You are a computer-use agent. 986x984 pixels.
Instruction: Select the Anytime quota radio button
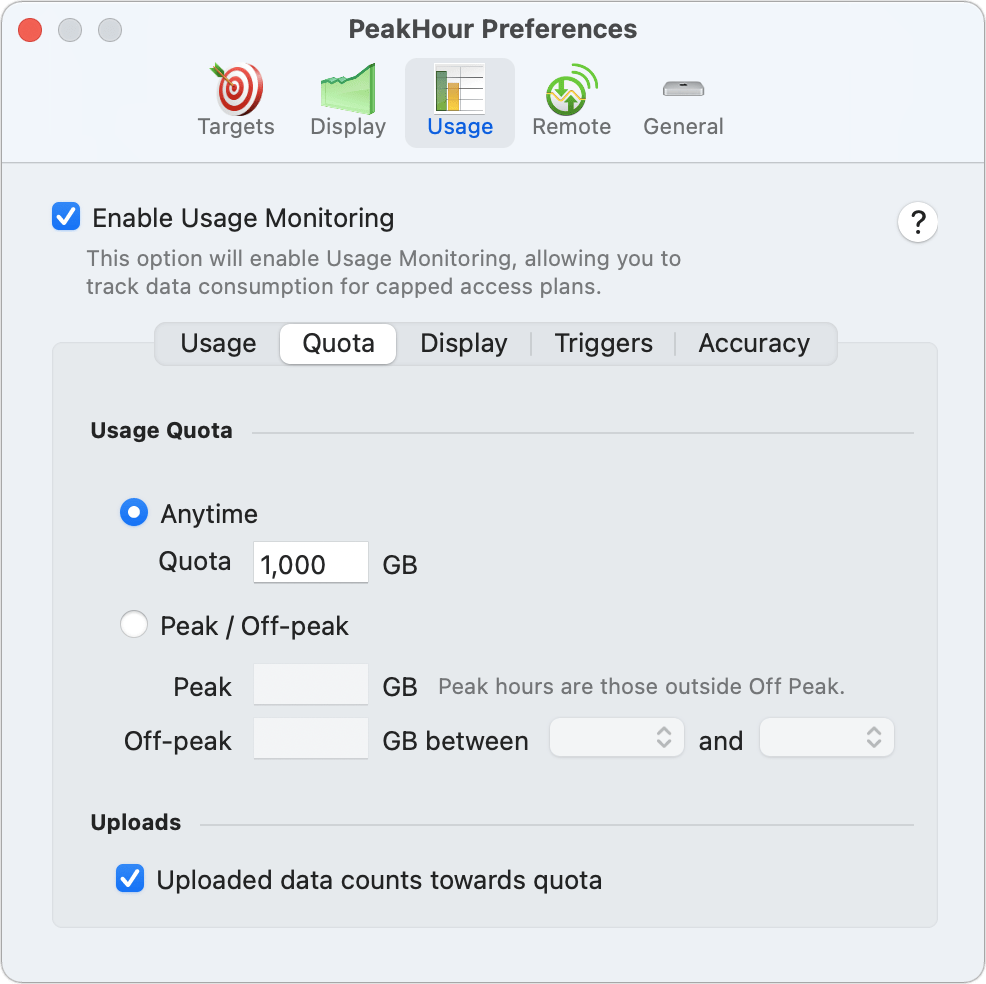pos(134,512)
